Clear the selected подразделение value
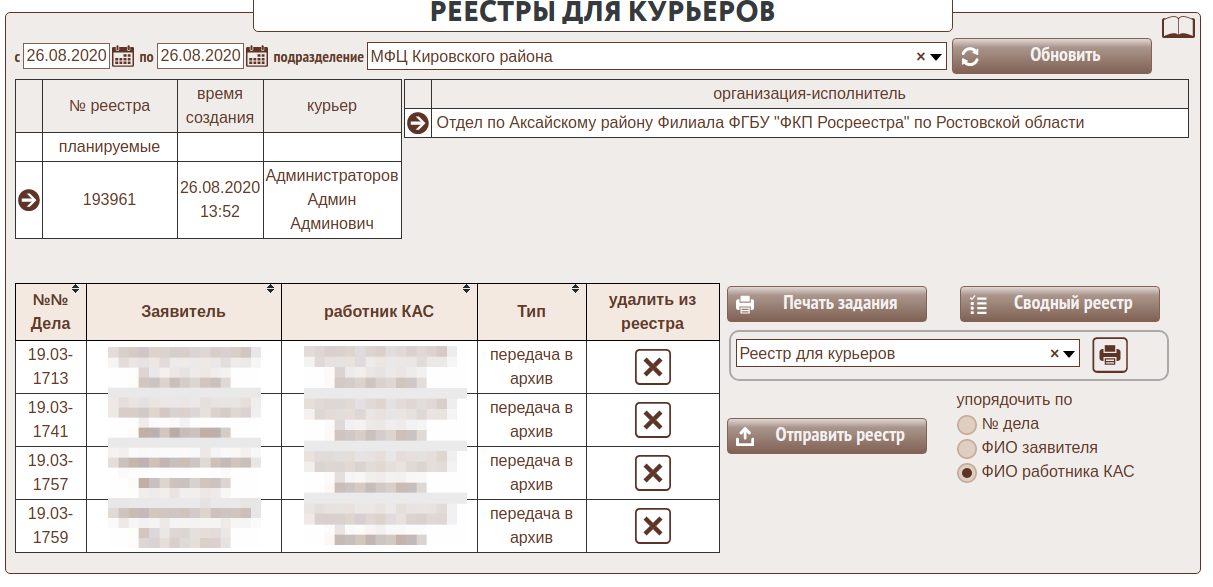 pyautogui.click(x=921, y=57)
